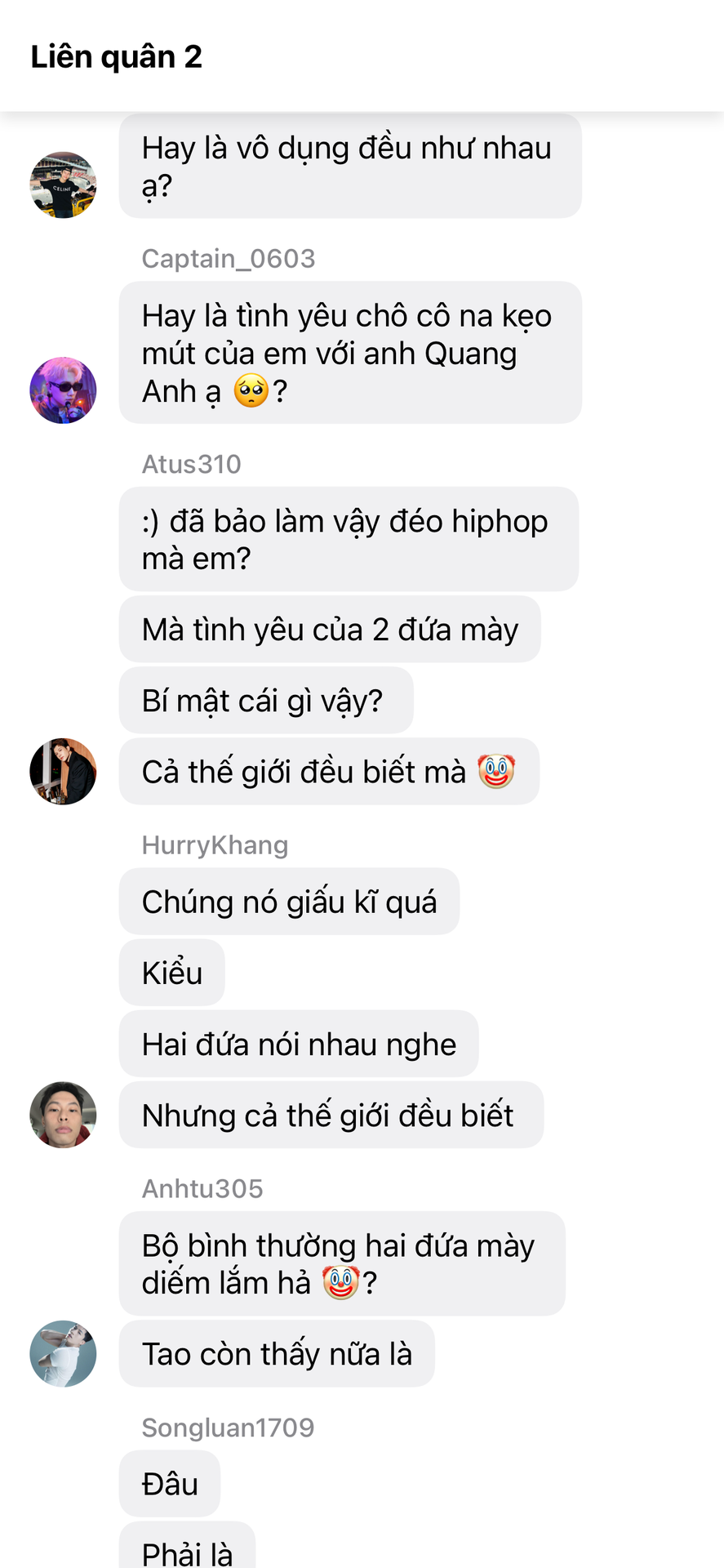Select the 'Chúng nó giấu kĩ quá' bubble
Viewport: 724px width, 1568px height.
click(x=289, y=902)
